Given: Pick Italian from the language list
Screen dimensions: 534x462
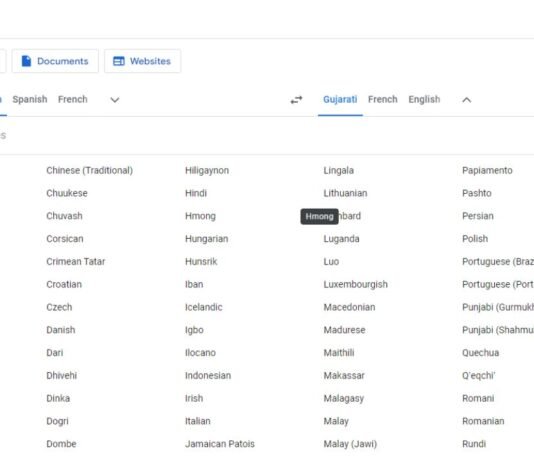Looking at the screenshot, I should point(198,421).
